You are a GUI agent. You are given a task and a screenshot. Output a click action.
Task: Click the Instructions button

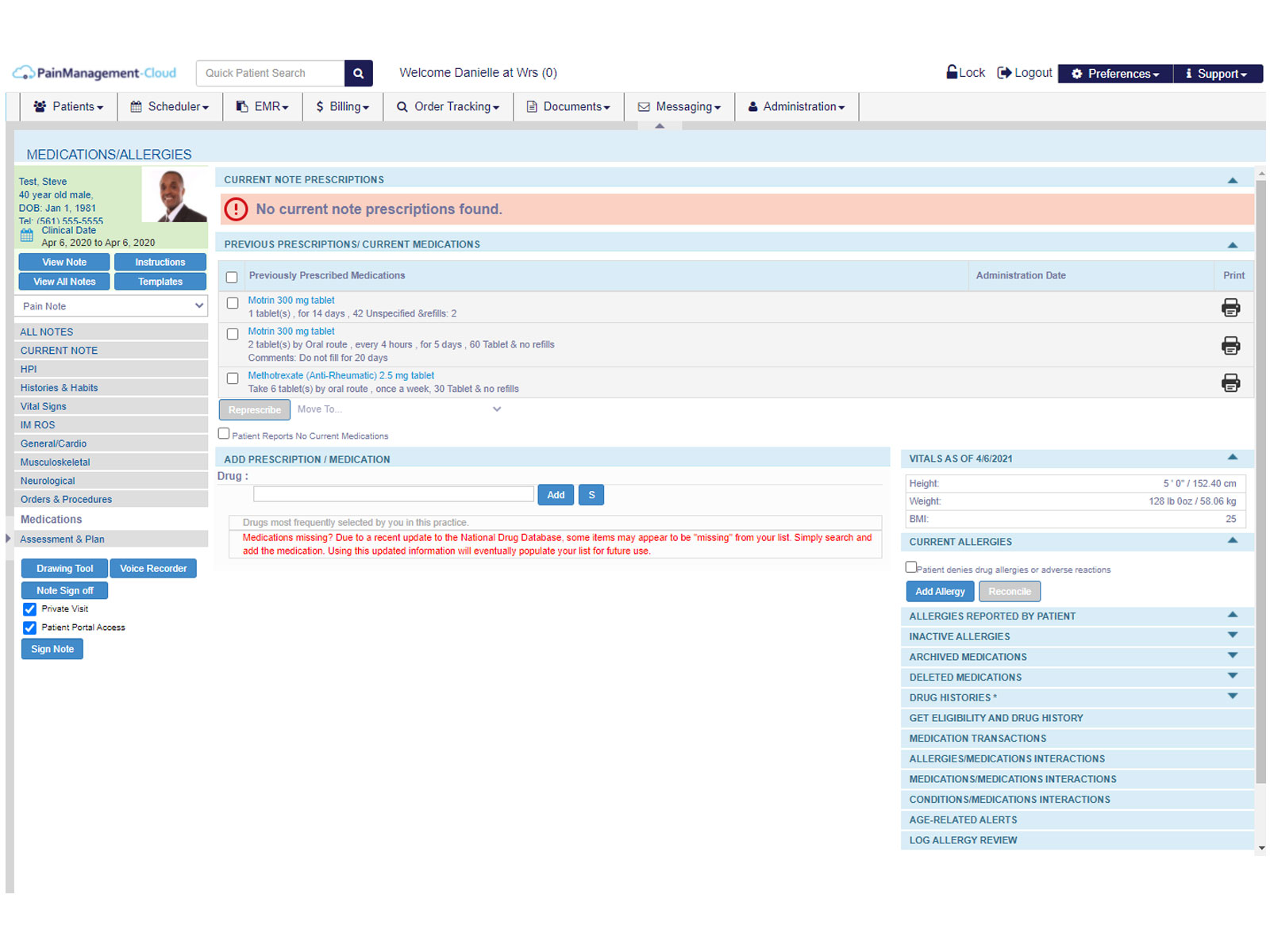click(x=160, y=262)
